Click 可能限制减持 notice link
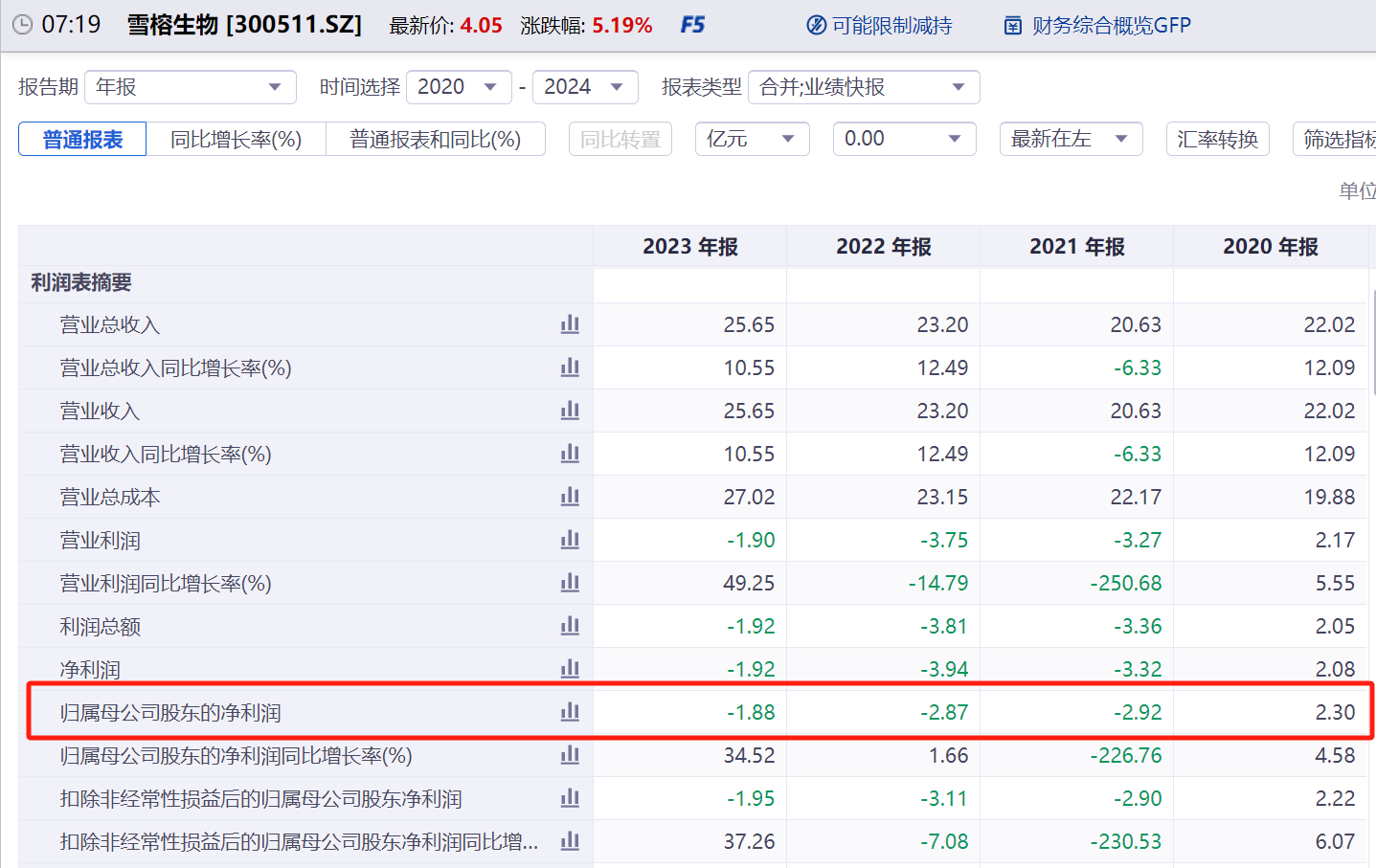 click(x=879, y=26)
